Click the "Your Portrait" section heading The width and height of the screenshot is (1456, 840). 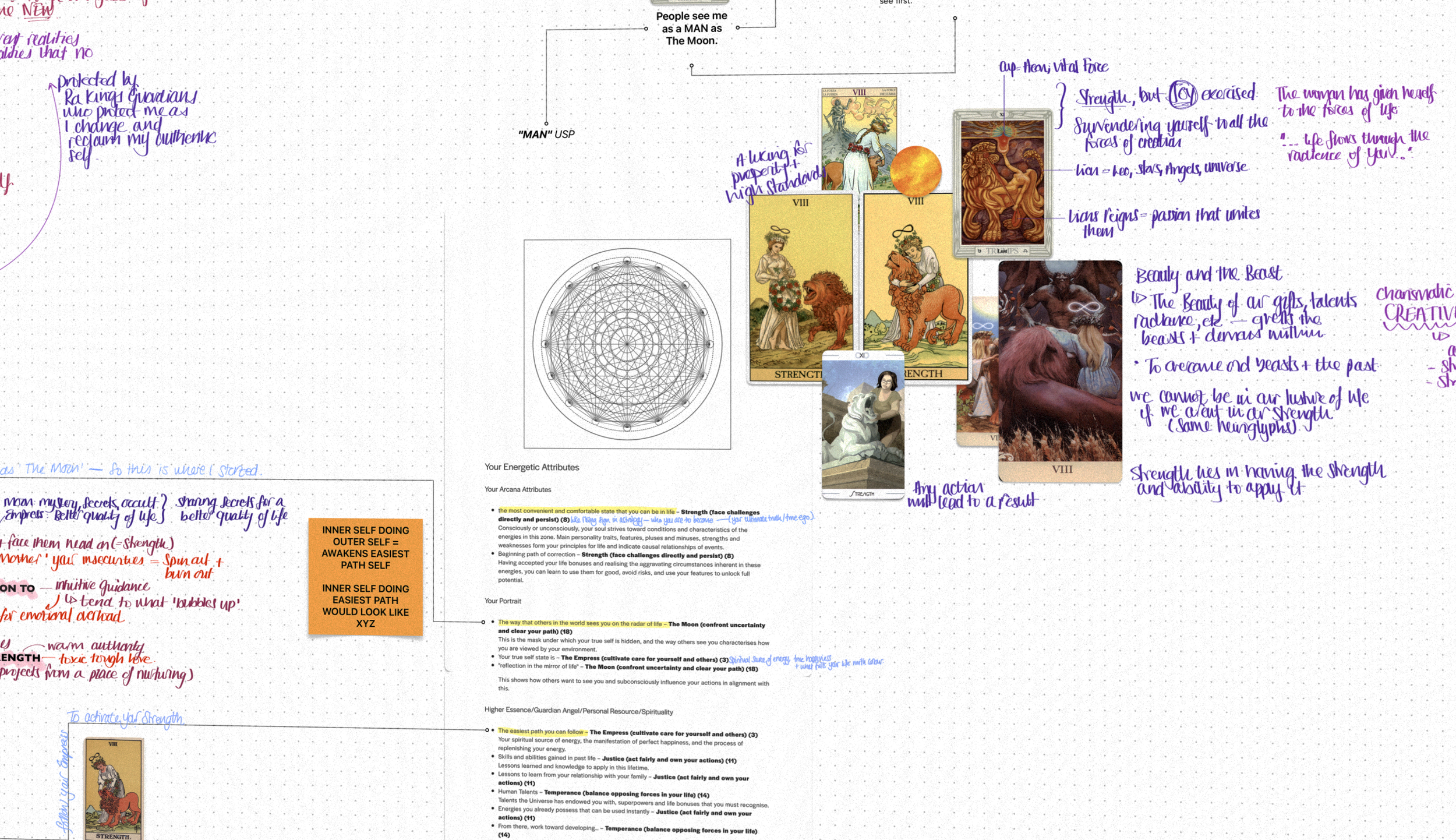pos(503,601)
